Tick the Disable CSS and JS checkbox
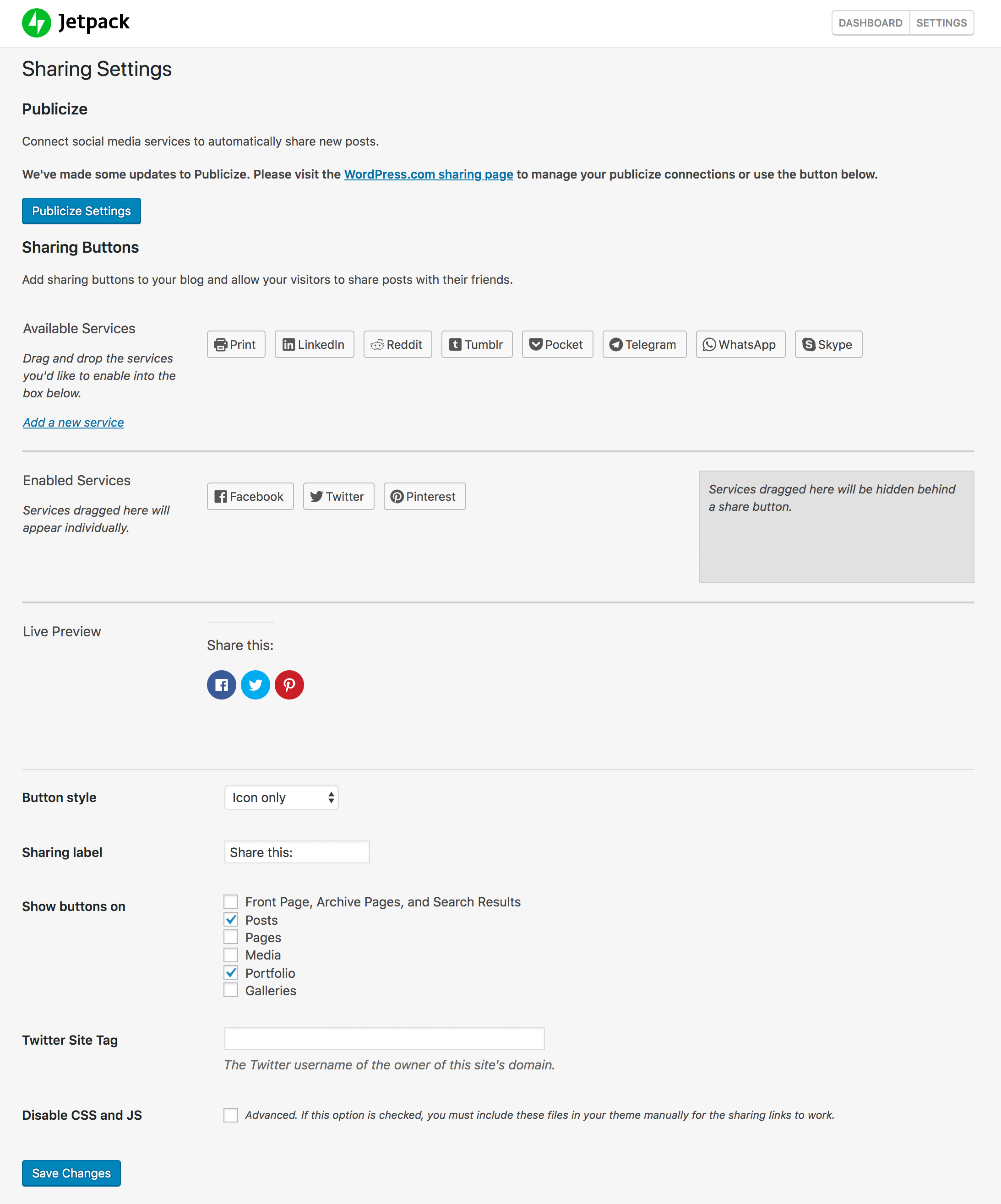This screenshot has width=1001, height=1204. (231, 1115)
